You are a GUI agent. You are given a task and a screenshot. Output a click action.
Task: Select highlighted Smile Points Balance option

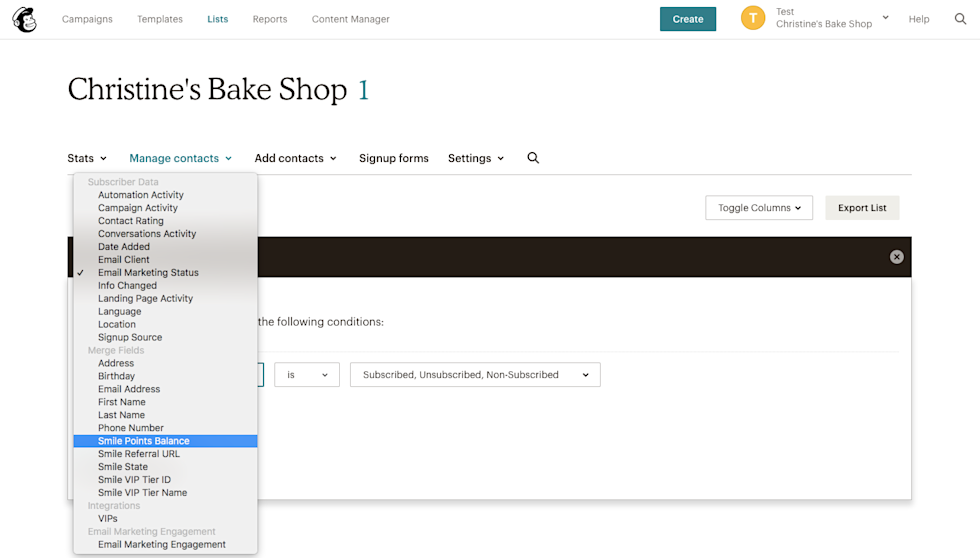tap(165, 441)
